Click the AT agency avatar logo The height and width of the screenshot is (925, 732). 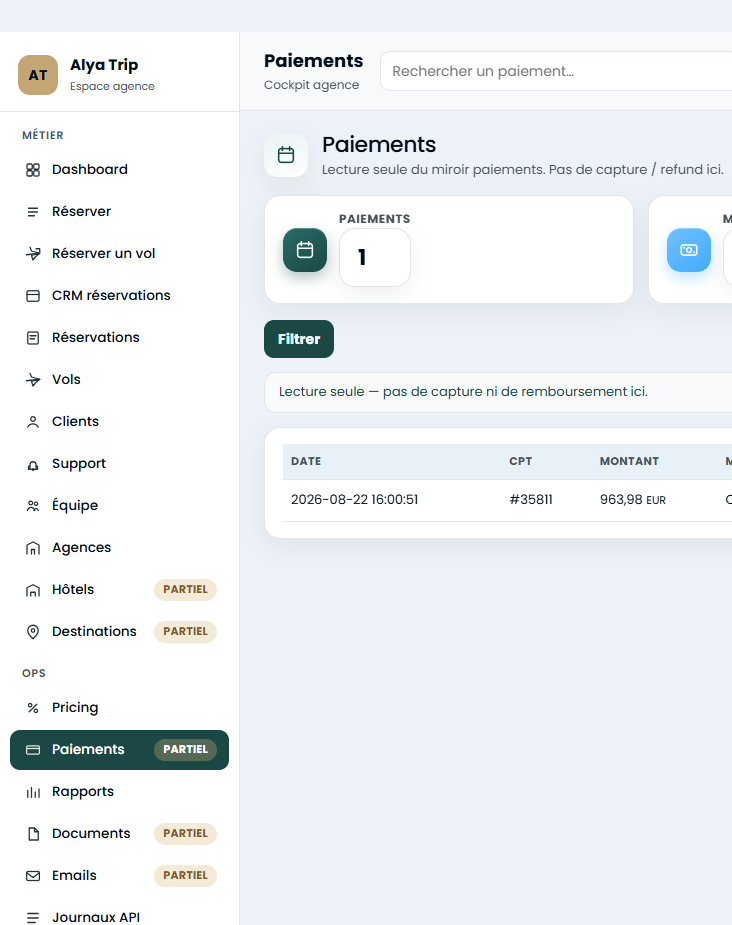[38, 75]
